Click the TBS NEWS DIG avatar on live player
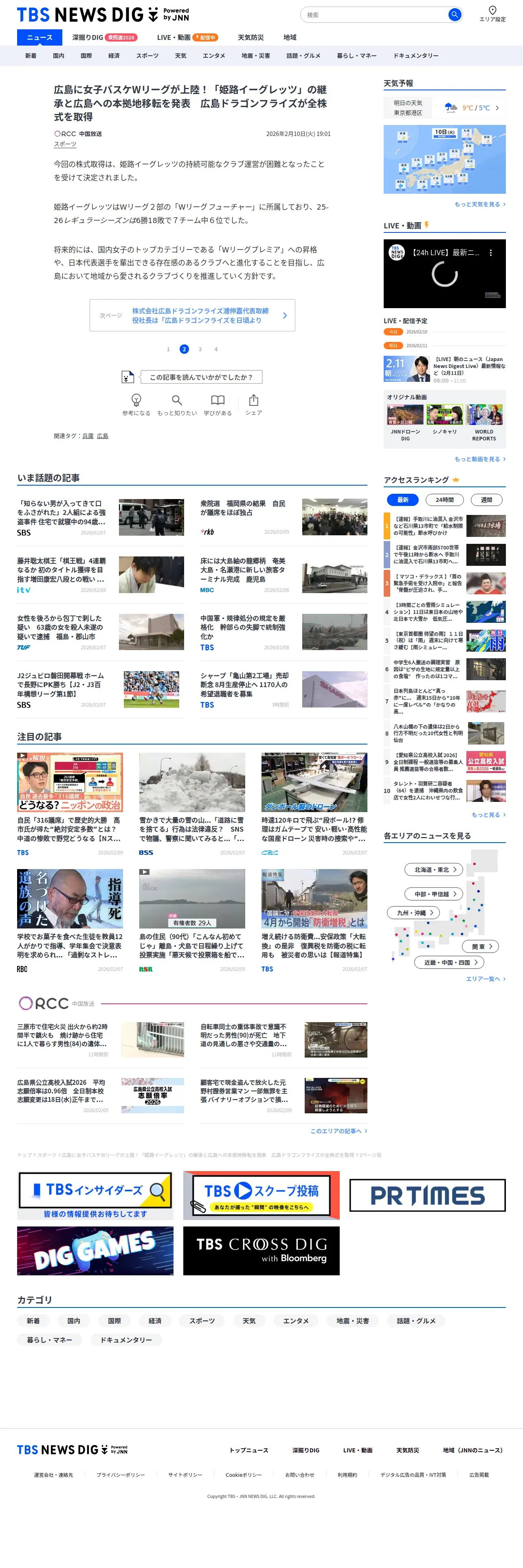 coord(397,253)
